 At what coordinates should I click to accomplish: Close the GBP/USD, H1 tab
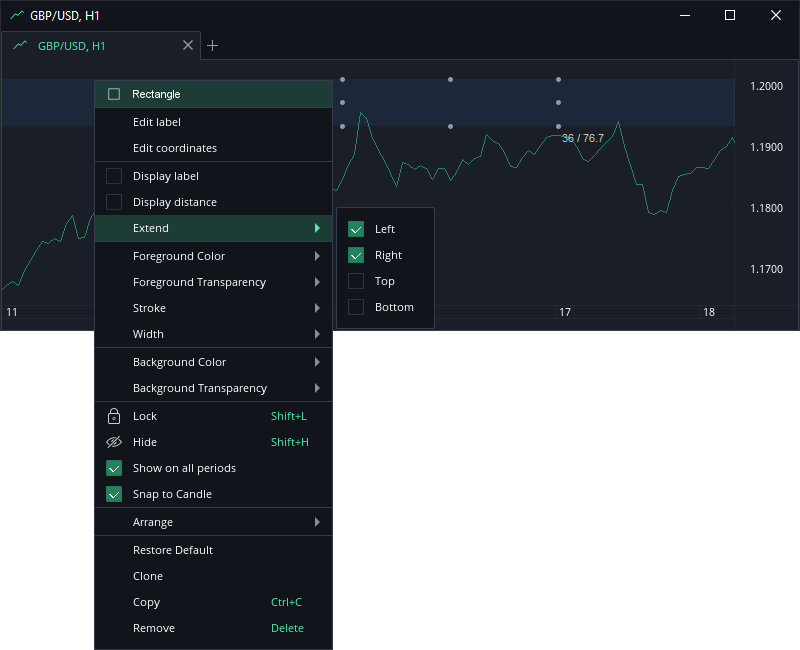click(x=188, y=45)
